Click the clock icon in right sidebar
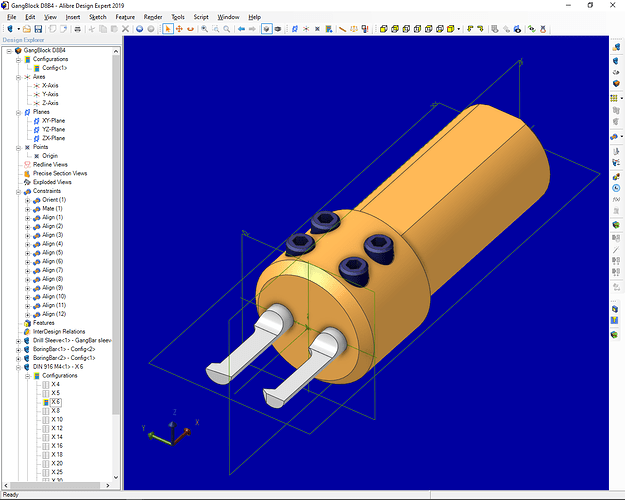The height and width of the screenshot is (500, 625). tap(616, 188)
